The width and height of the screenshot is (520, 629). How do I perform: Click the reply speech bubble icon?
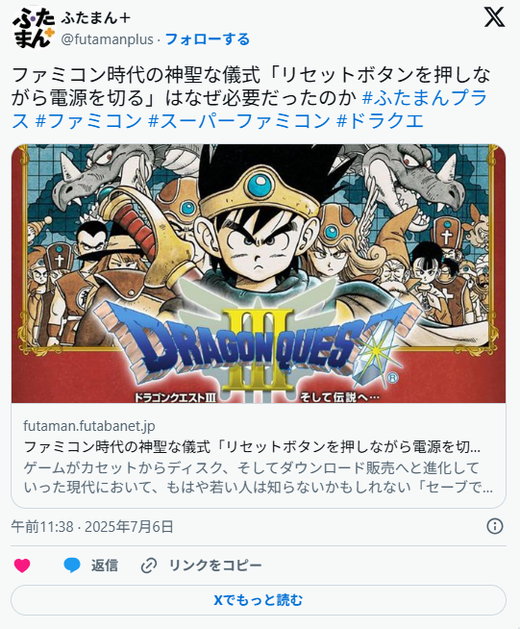tap(72, 565)
